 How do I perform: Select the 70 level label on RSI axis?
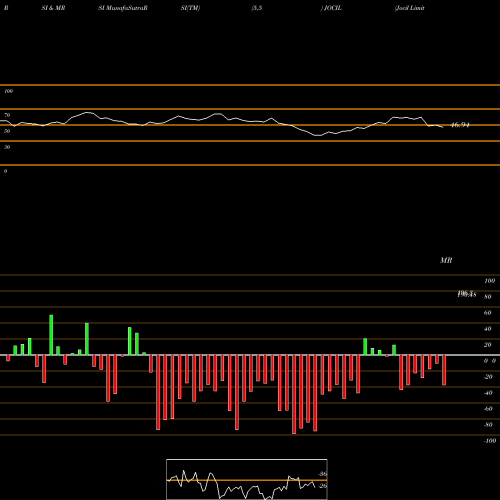pos(7,115)
